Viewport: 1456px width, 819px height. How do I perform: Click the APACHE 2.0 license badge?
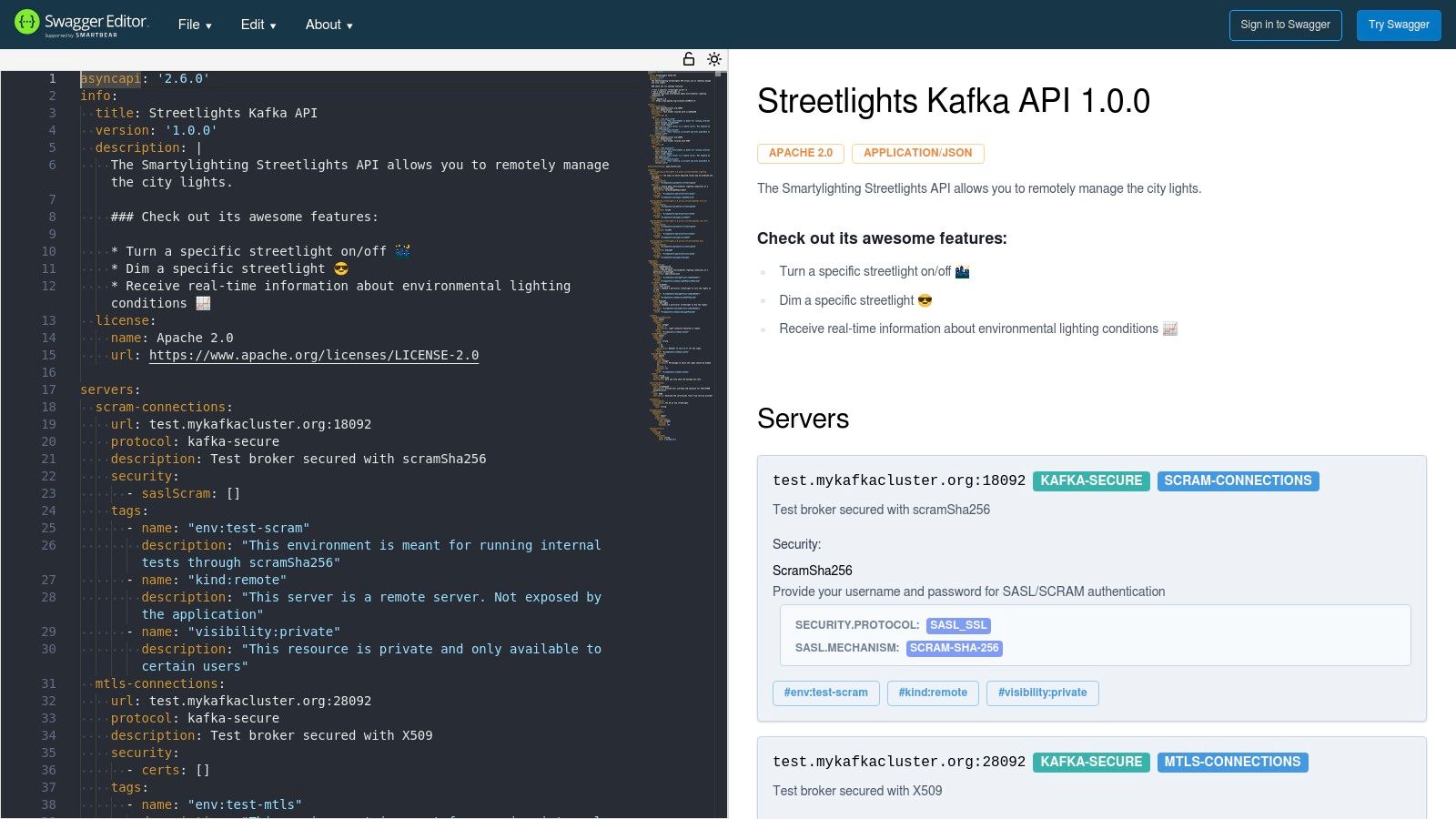coord(801,153)
